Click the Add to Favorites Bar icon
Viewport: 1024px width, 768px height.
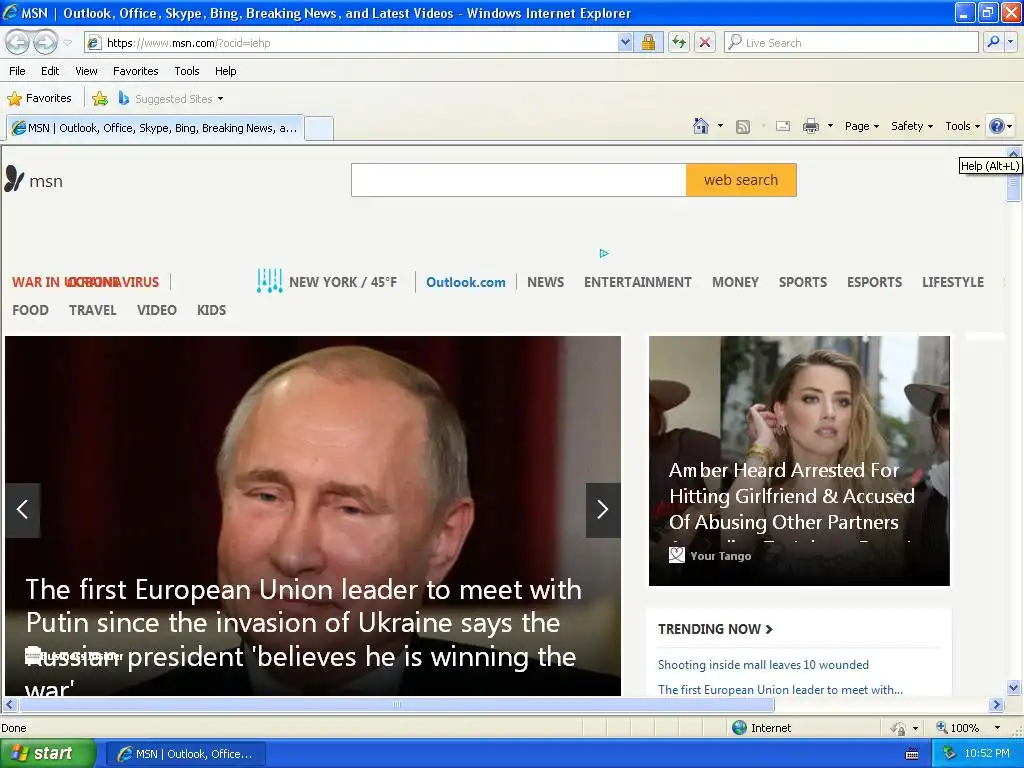(100, 99)
